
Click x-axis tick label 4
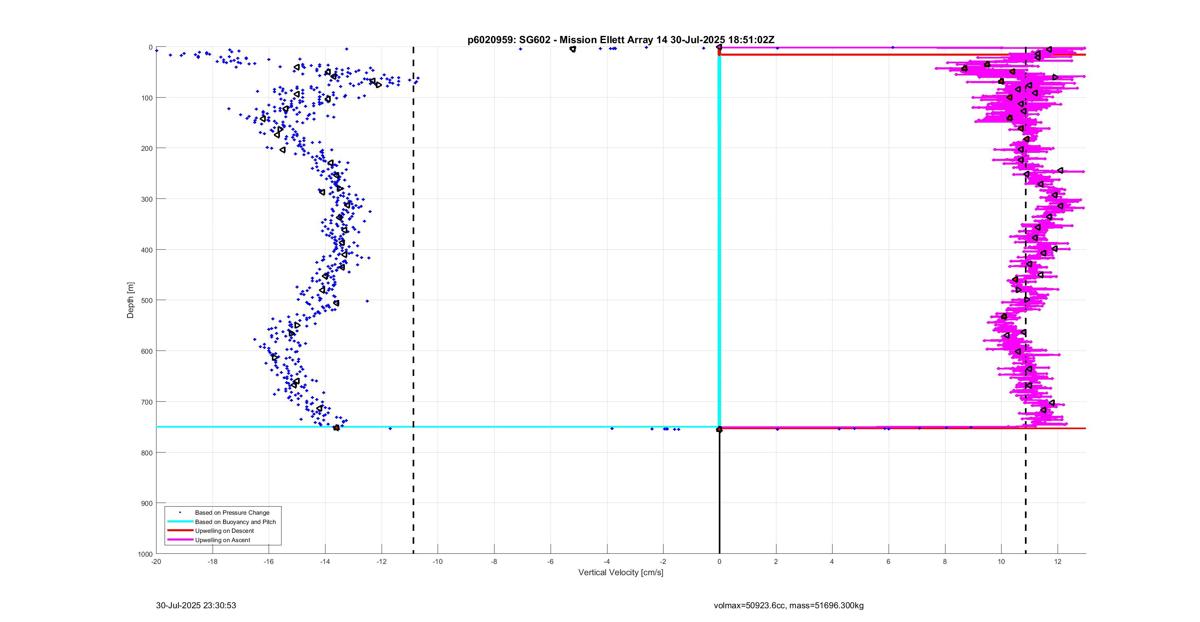coord(832,561)
